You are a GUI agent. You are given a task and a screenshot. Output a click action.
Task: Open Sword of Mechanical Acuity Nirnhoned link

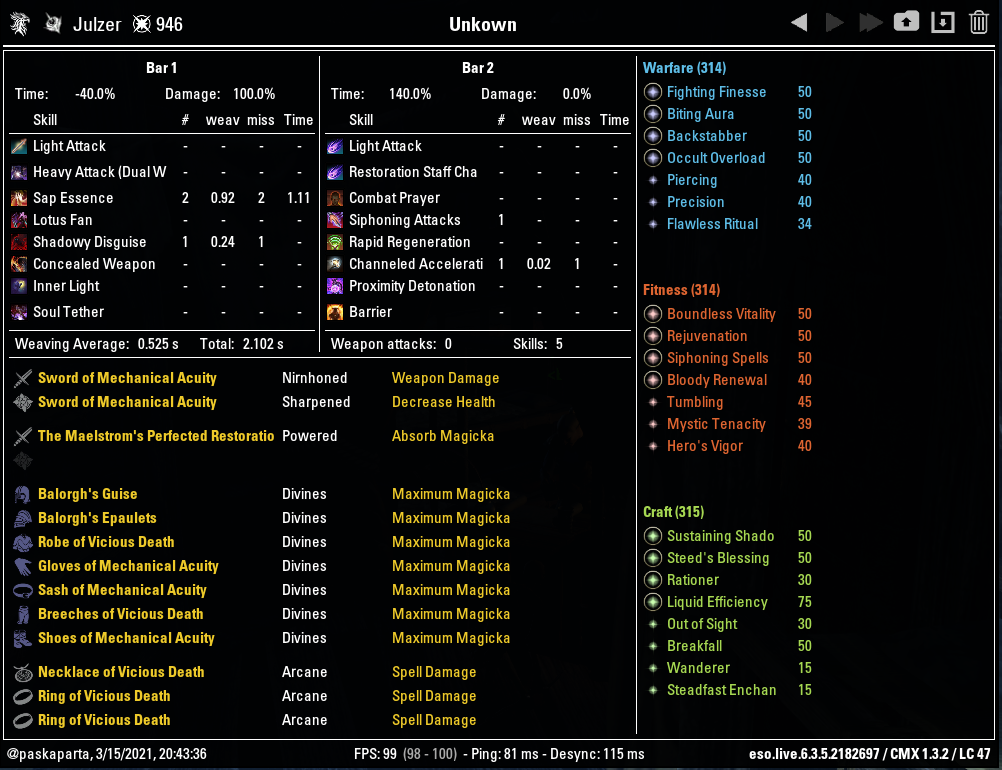click(127, 378)
